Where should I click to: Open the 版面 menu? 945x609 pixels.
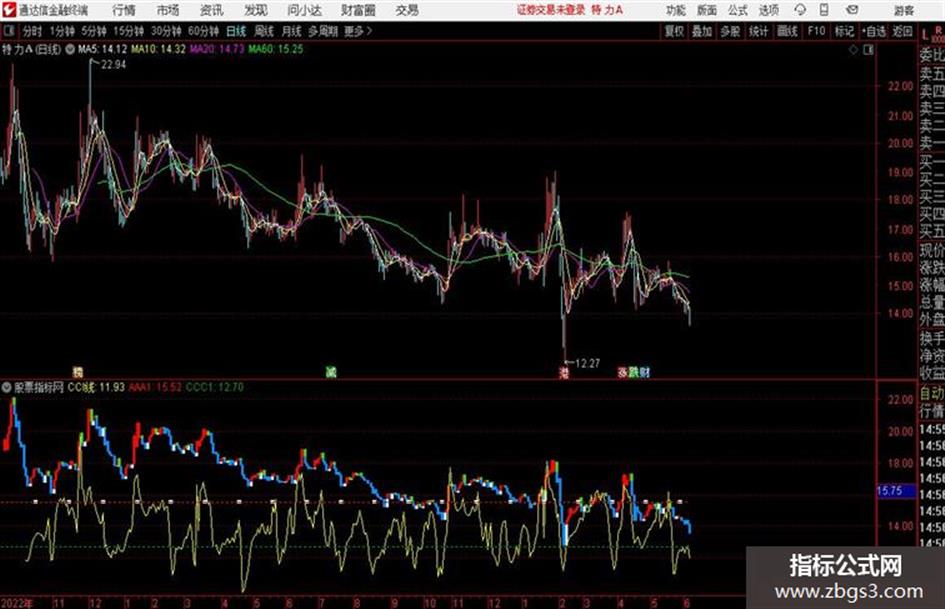pos(707,10)
